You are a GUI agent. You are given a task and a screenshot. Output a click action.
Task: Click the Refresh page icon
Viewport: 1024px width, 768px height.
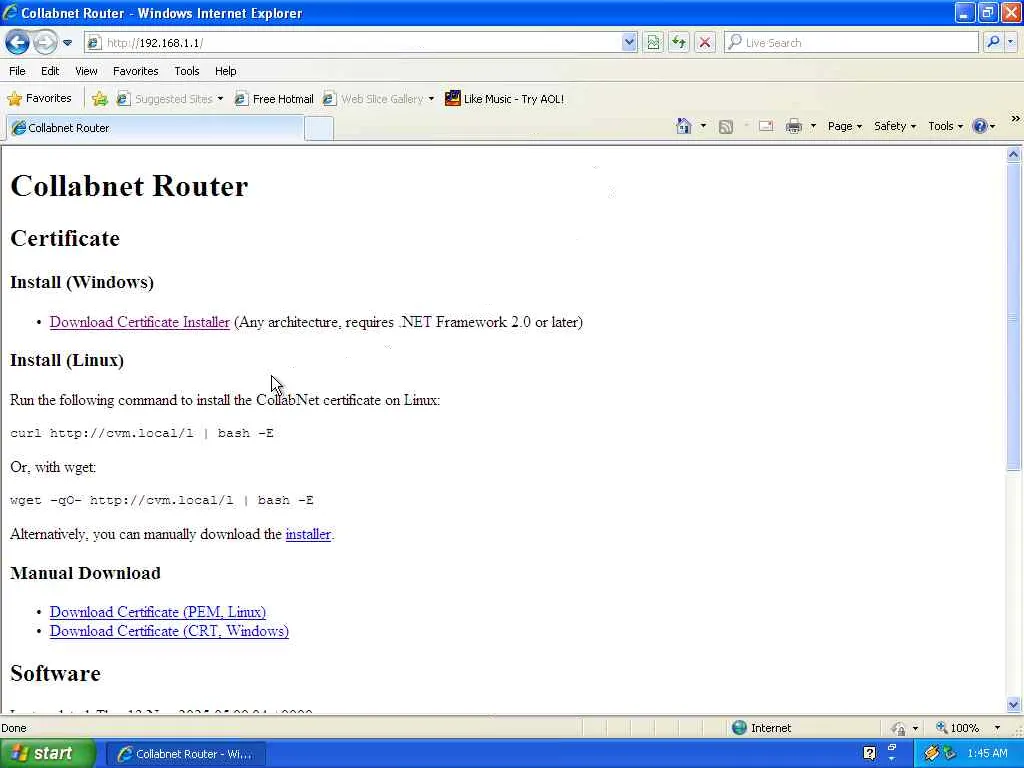tap(679, 42)
